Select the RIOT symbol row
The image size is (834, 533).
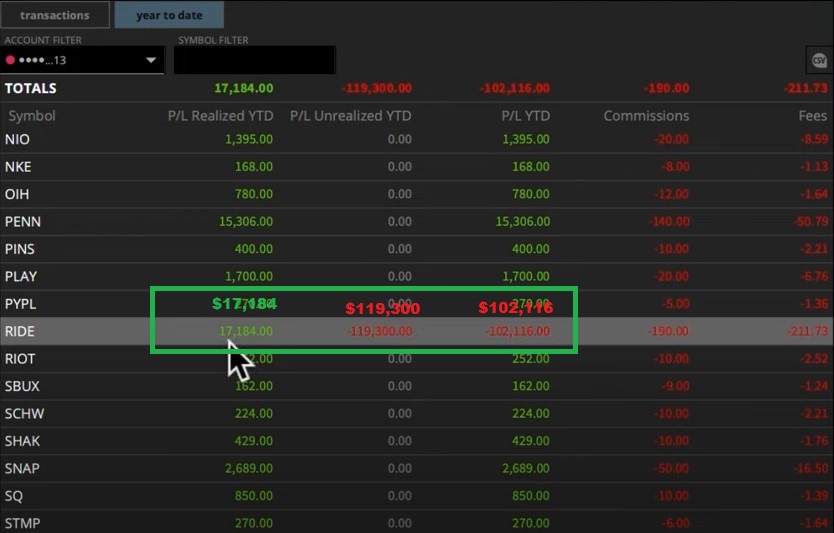(417, 359)
